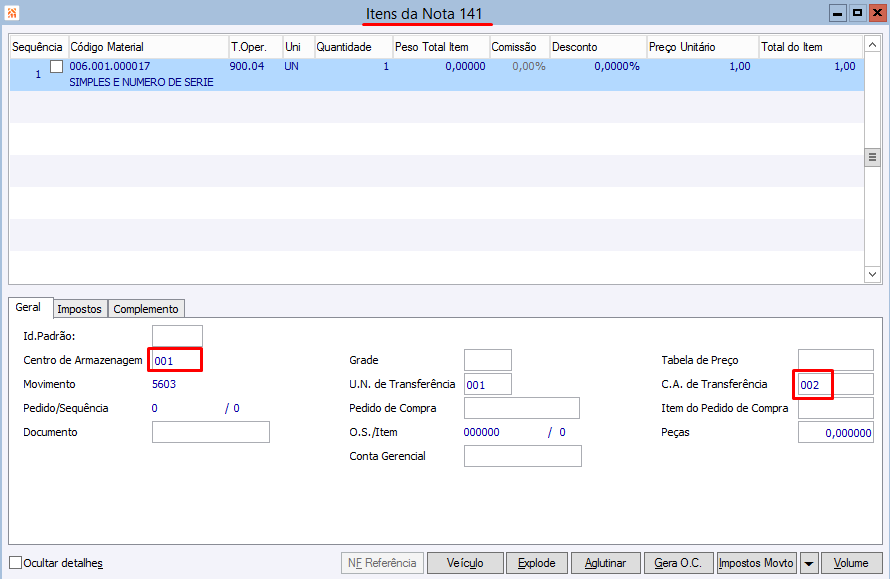Click the grid scrollbar down arrow
Viewport: 890px width, 579px height.
(872, 274)
